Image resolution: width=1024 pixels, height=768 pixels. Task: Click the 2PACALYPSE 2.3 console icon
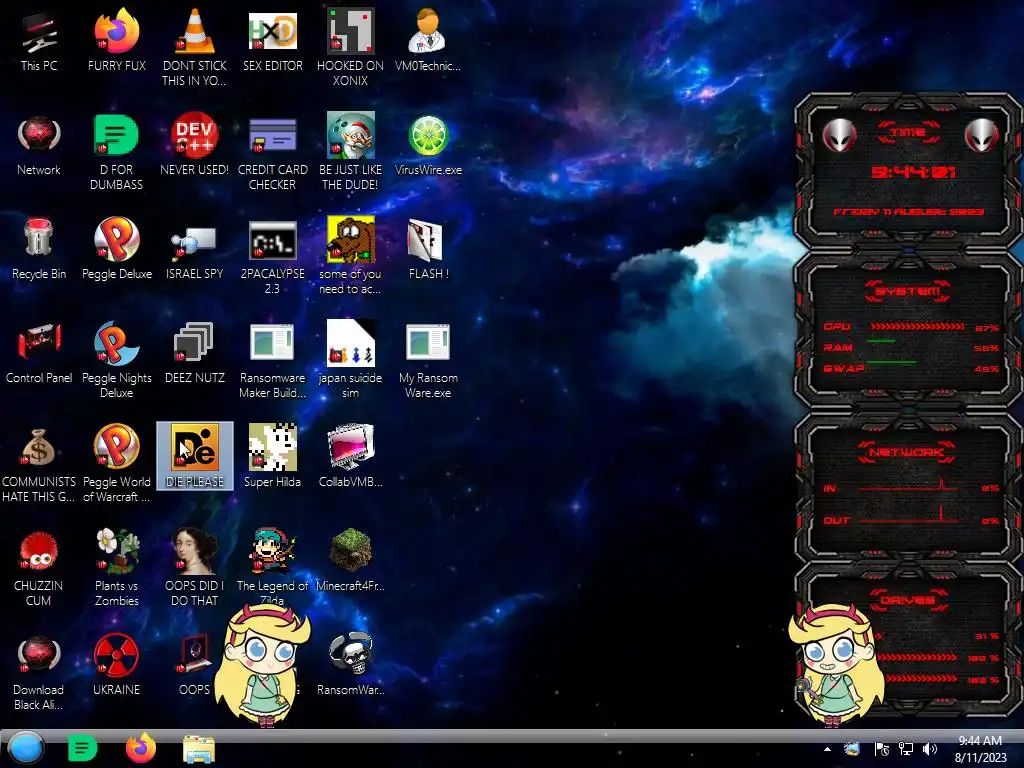click(x=272, y=255)
